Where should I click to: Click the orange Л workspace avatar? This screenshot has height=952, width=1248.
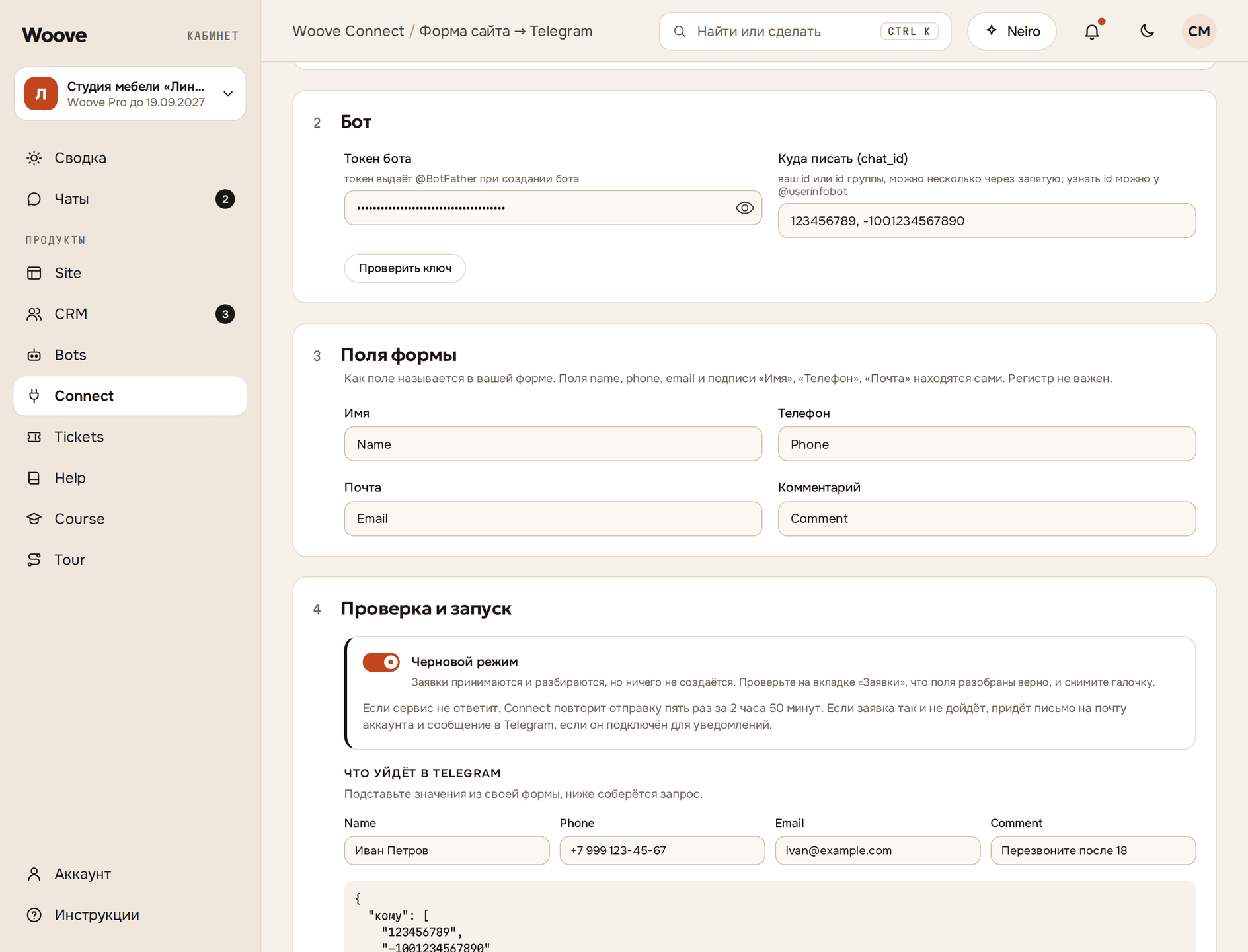point(41,94)
